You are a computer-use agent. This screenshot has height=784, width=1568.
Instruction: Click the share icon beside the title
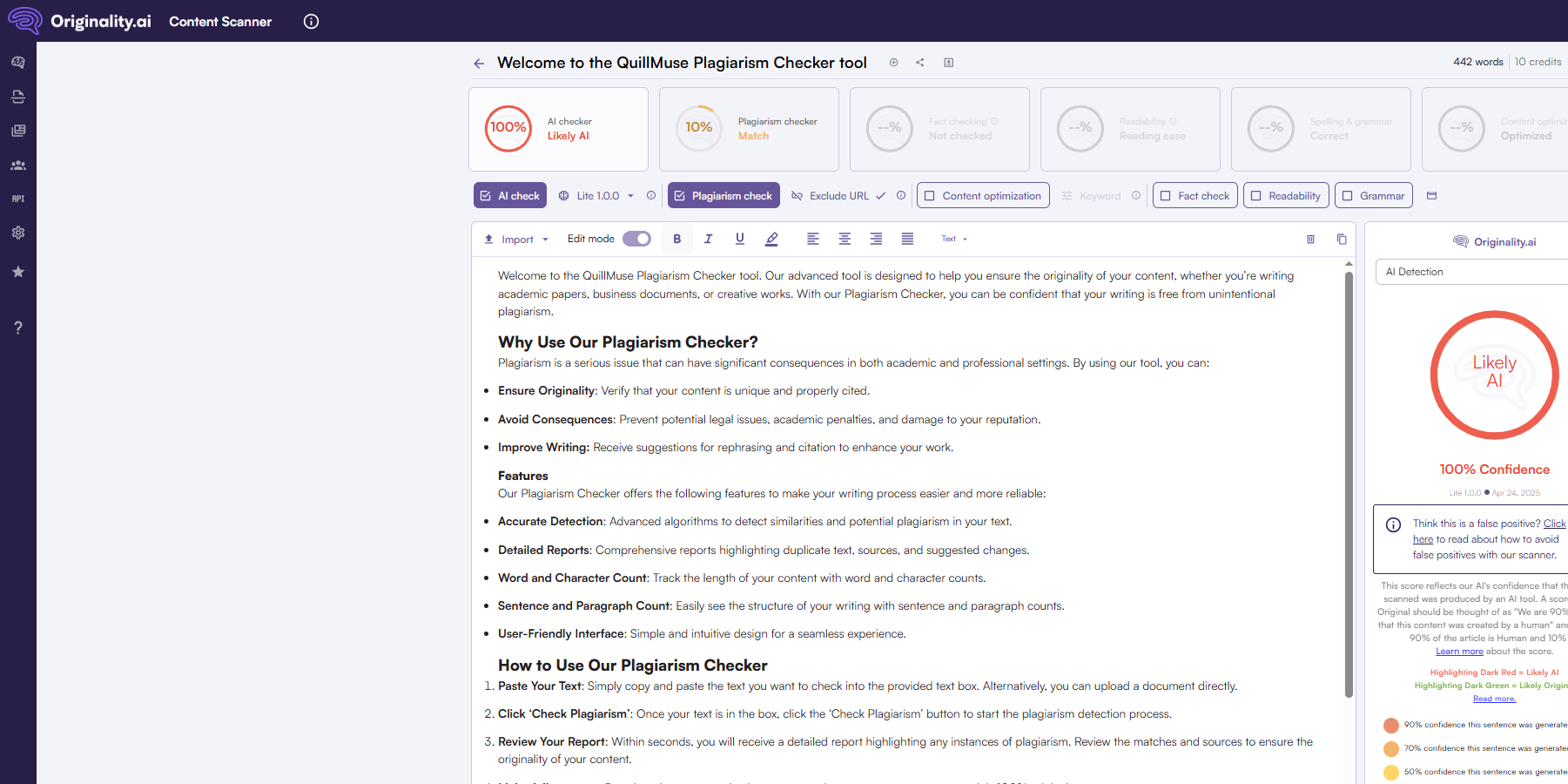point(920,63)
